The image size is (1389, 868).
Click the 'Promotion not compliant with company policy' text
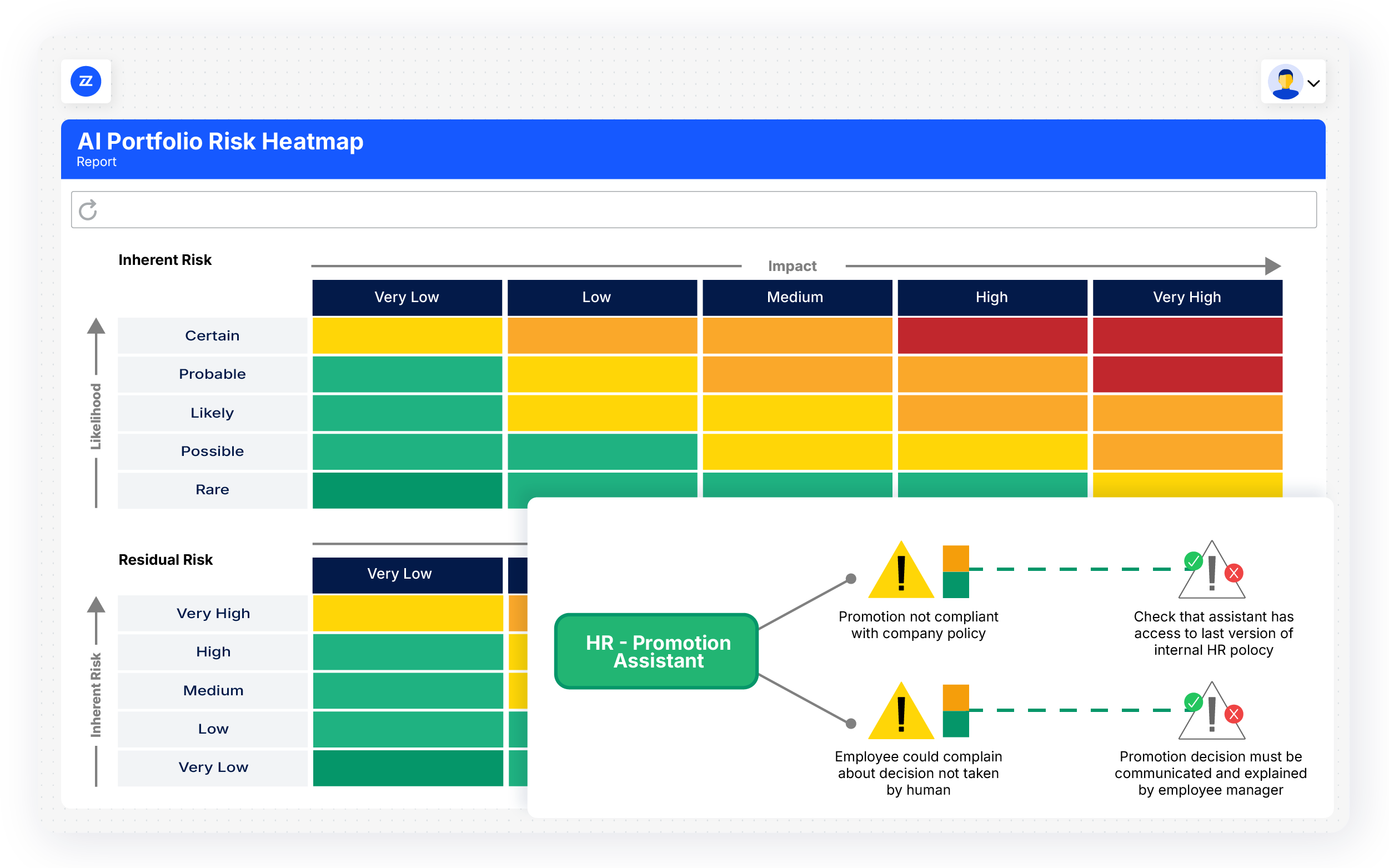pyautogui.click(x=919, y=625)
